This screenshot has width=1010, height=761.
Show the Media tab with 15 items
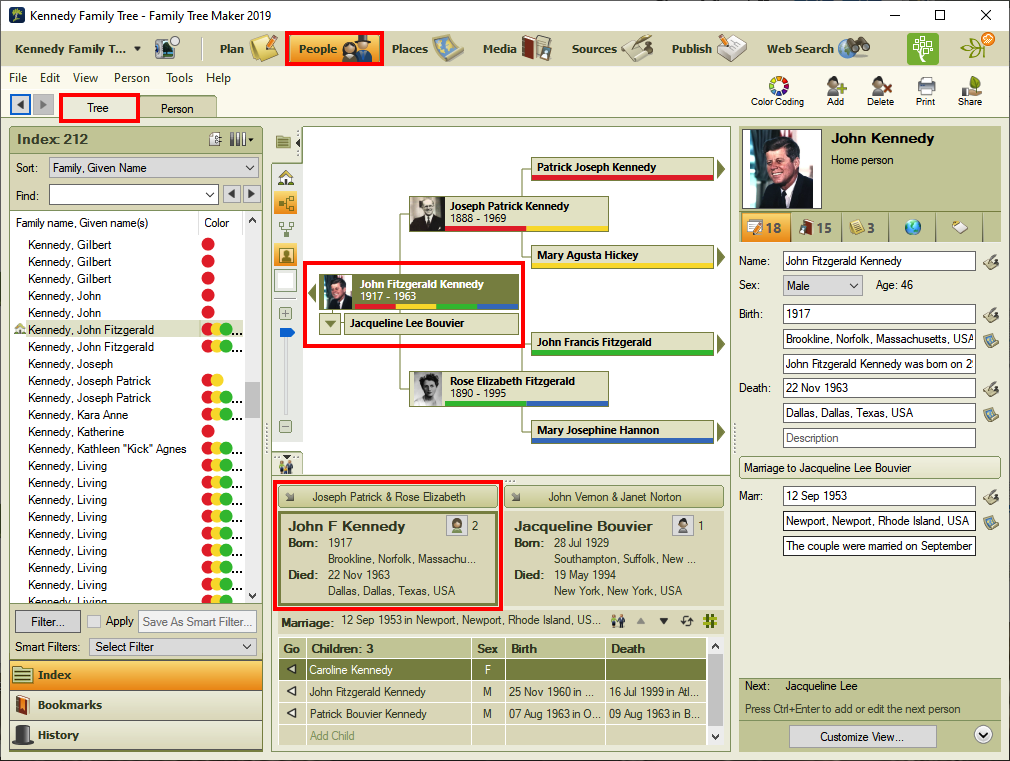tap(815, 228)
